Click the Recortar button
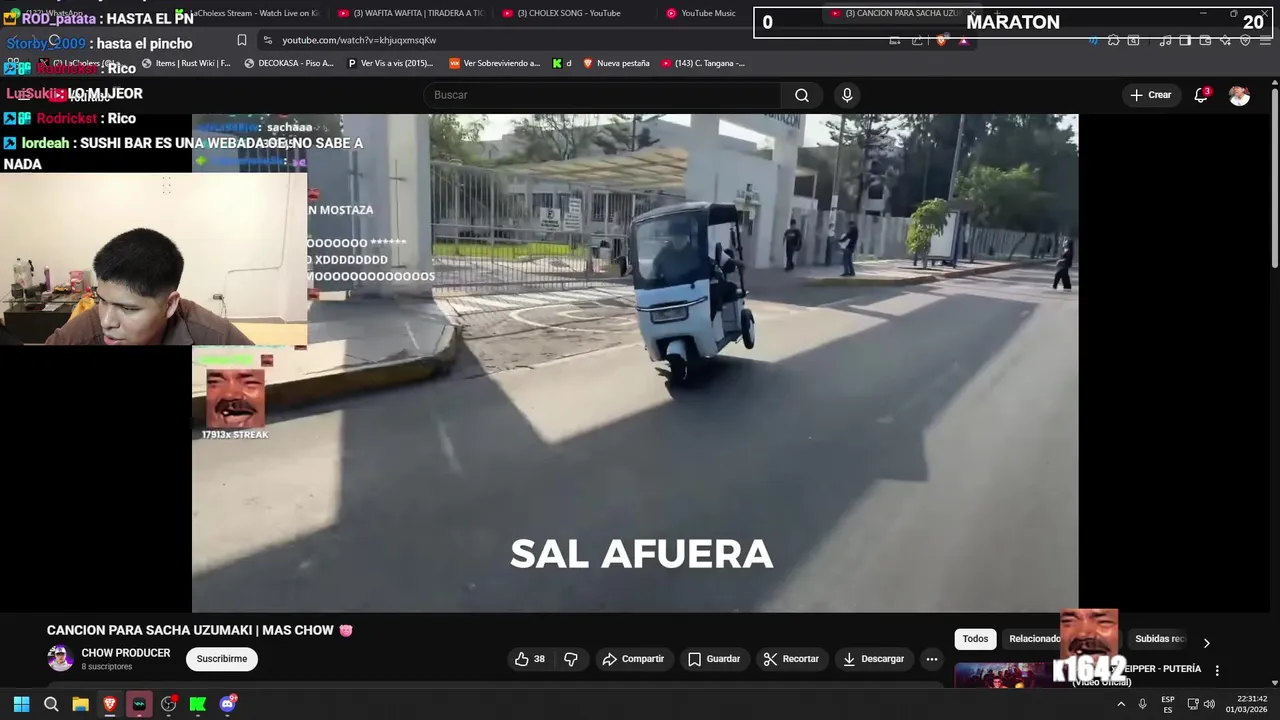The height and width of the screenshot is (720, 1280). 791,659
